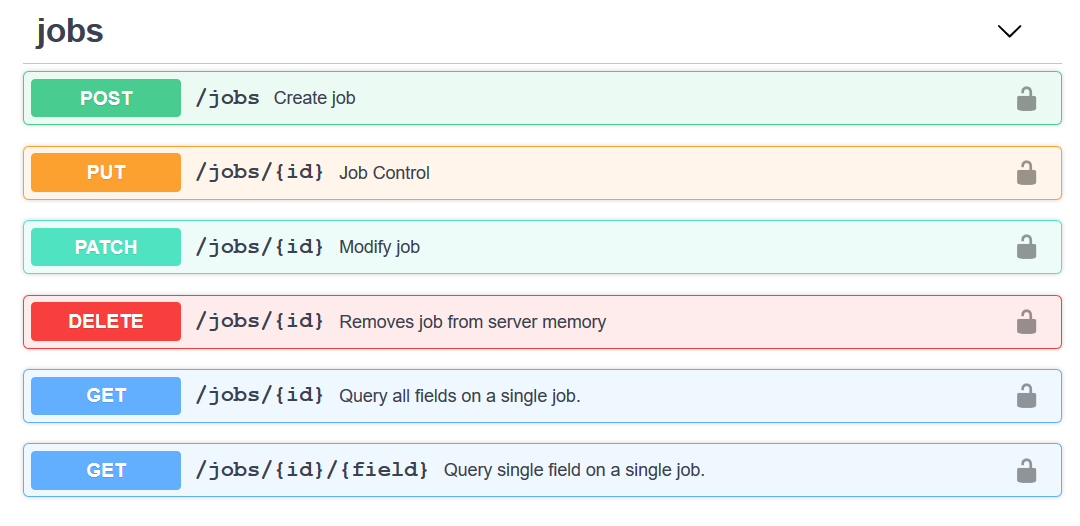This screenshot has width=1080, height=526.
Task: Click the red DELETE method badge
Action: pos(106,322)
